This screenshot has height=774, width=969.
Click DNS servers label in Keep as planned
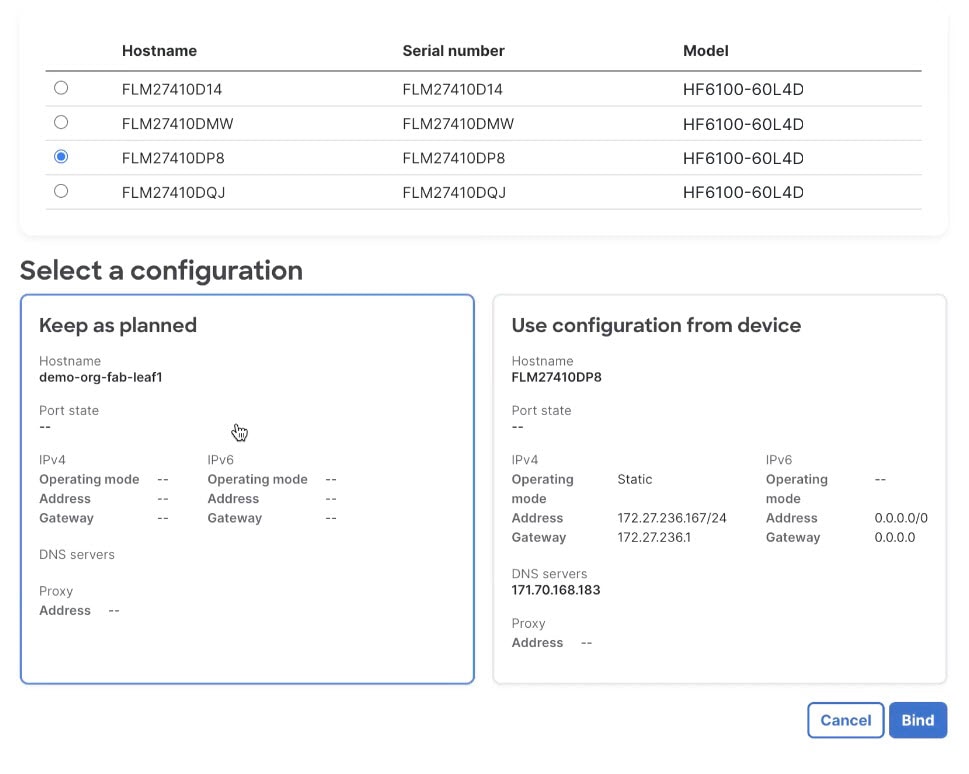coord(77,555)
